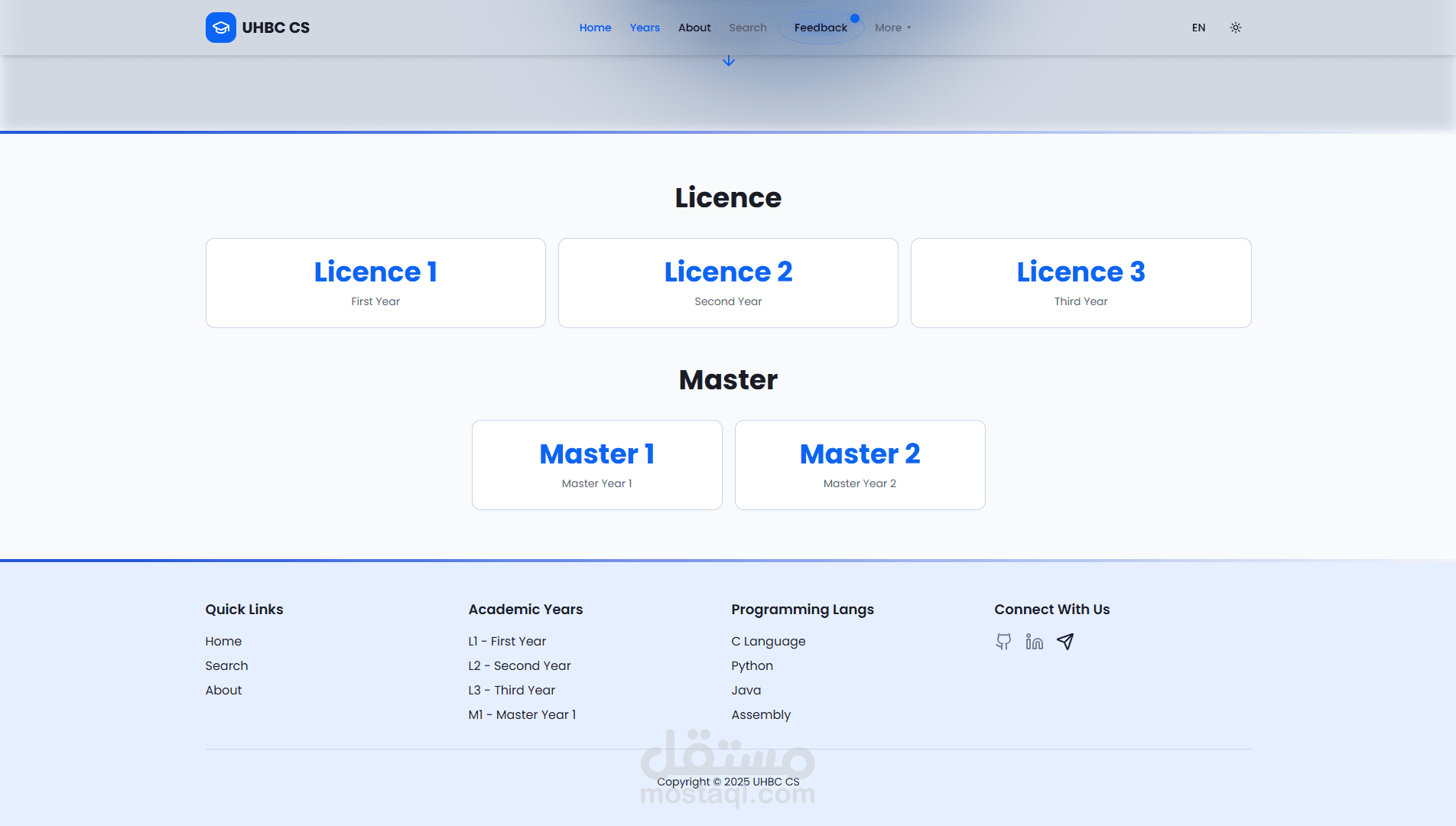Viewport: 1456px width, 826px height.
Task: Click the UHBC CS brand name
Action: pyautogui.click(x=276, y=28)
